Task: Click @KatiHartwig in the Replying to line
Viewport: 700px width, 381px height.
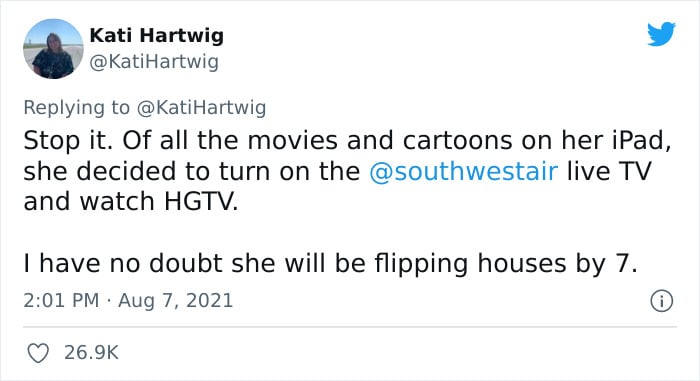Action: pyautogui.click(x=201, y=108)
